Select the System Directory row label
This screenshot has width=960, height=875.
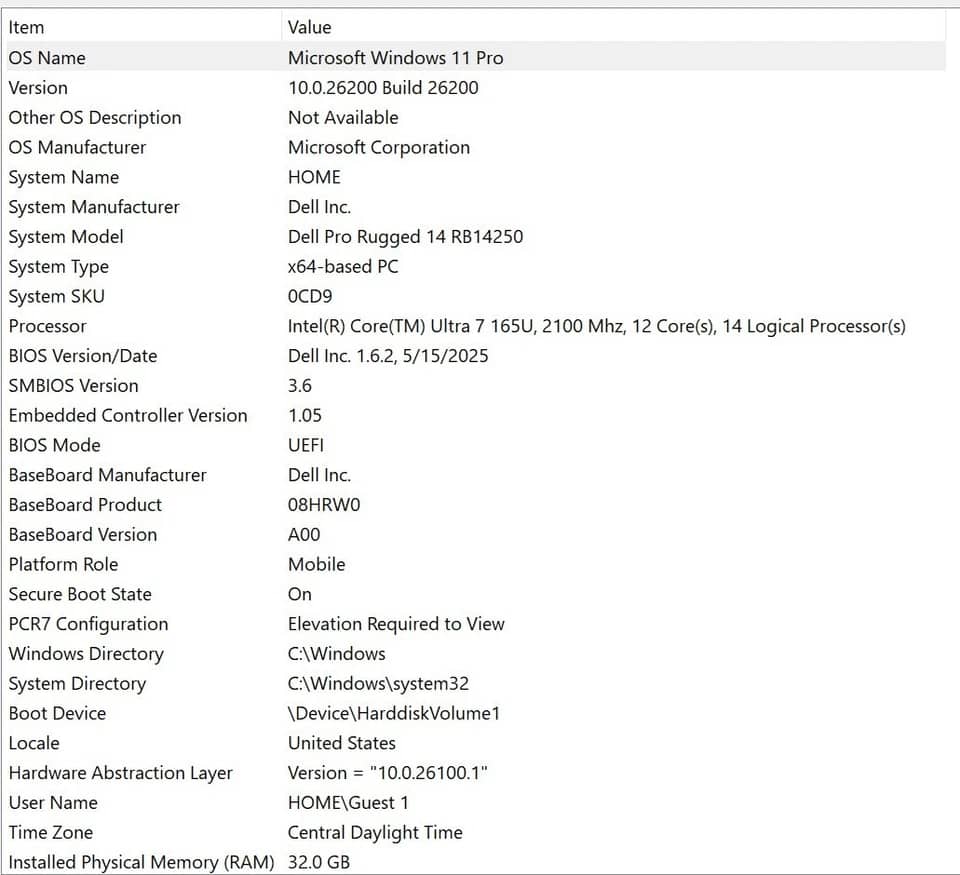pos(77,683)
